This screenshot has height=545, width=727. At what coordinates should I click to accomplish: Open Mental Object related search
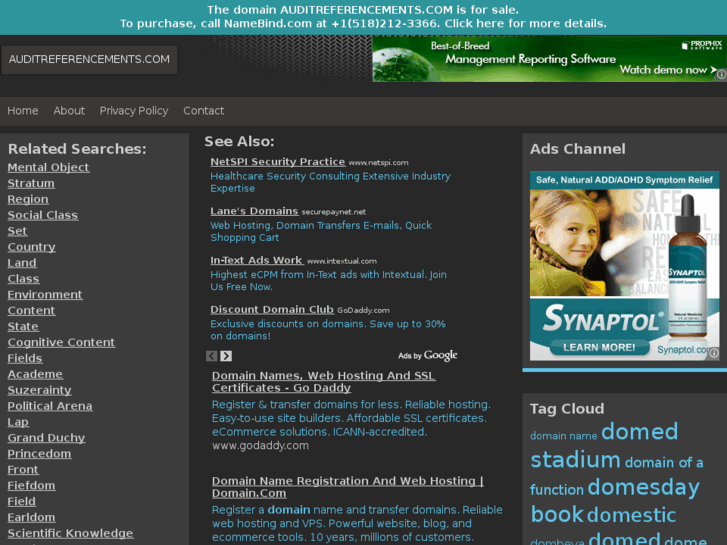click(x=48, y=167)
